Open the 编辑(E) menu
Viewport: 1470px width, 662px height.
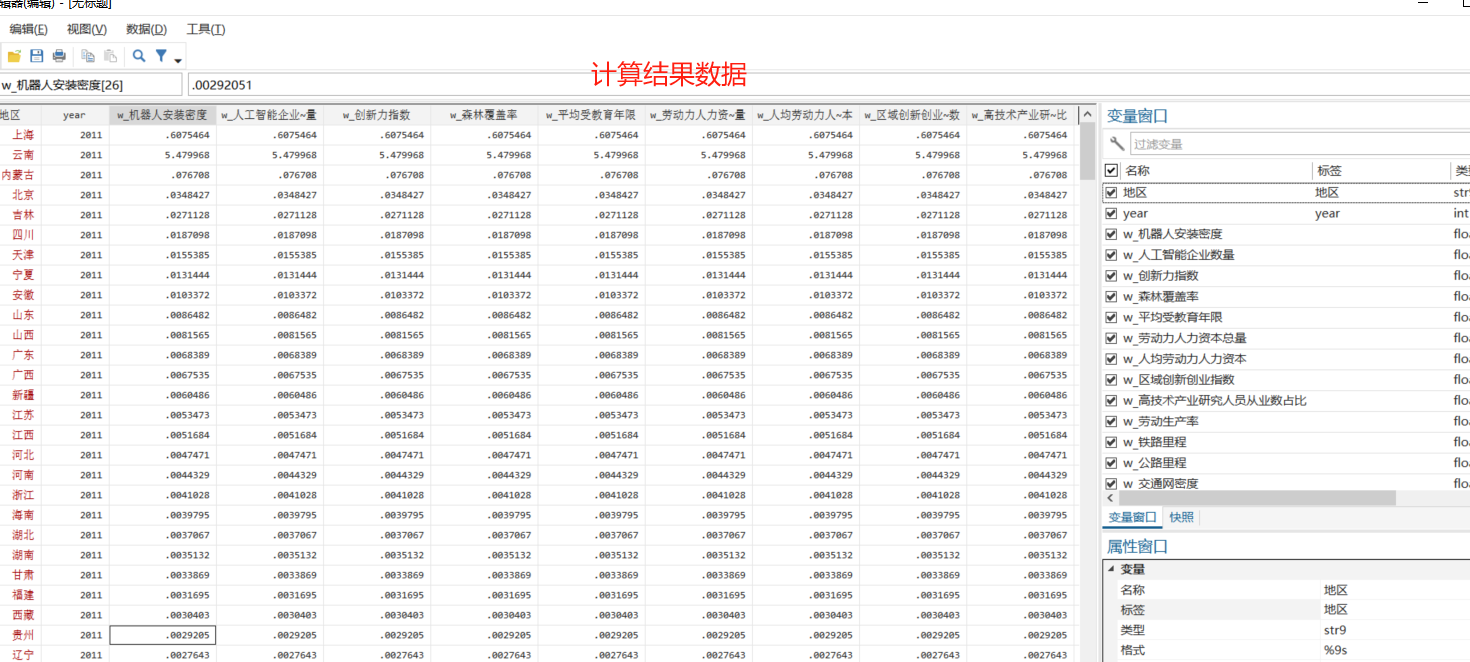(x=28, y=29)
